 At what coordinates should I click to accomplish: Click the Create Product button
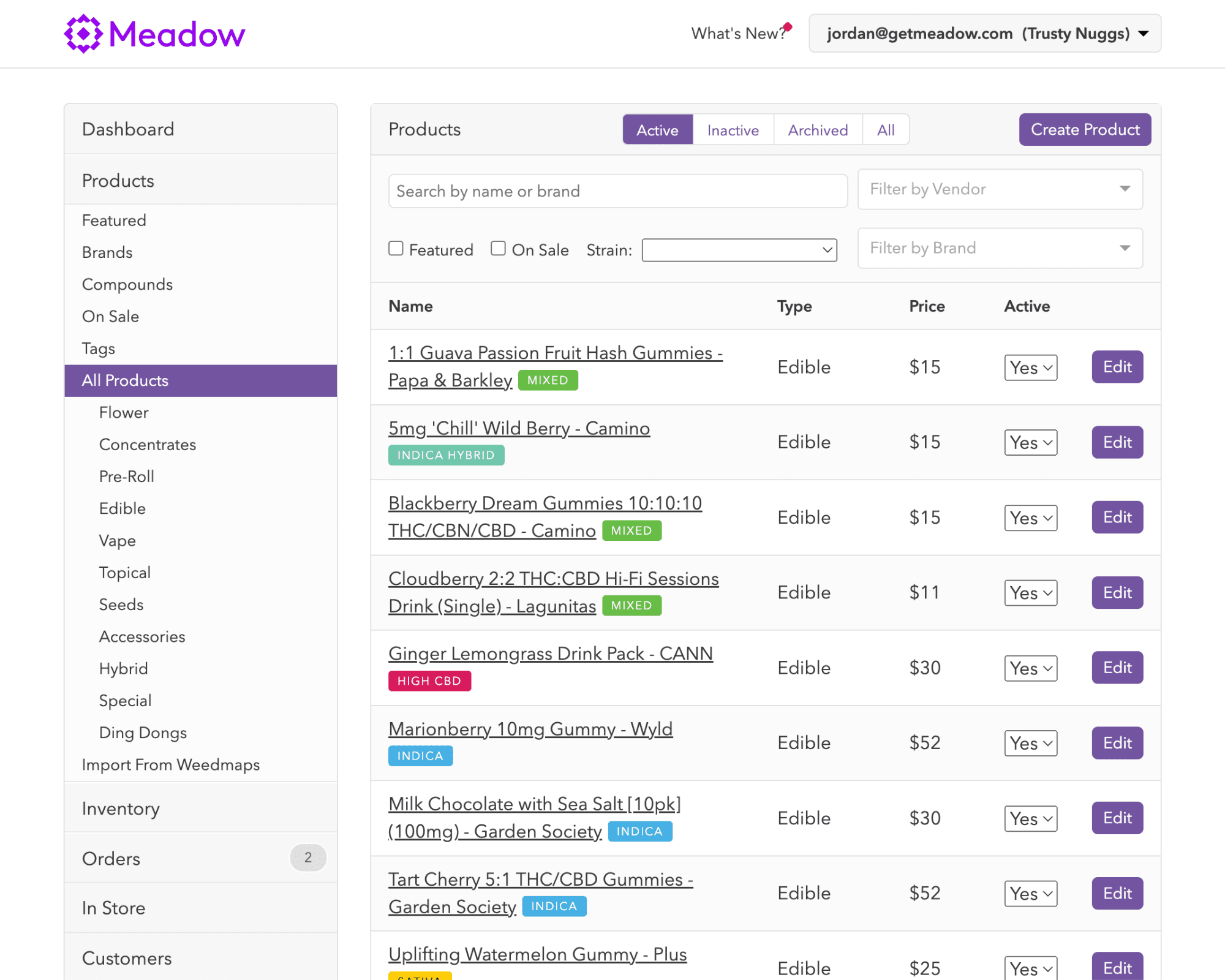pos(1085,129)
